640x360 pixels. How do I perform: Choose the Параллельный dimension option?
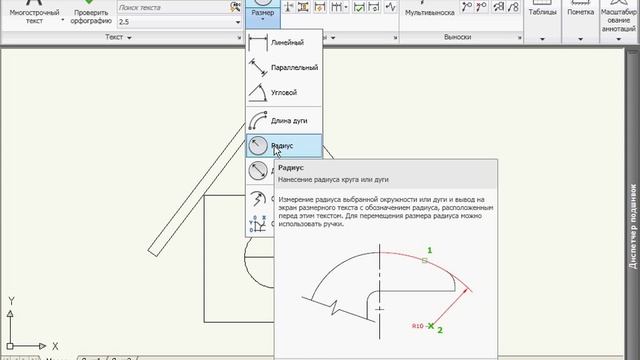click(284, 67)
